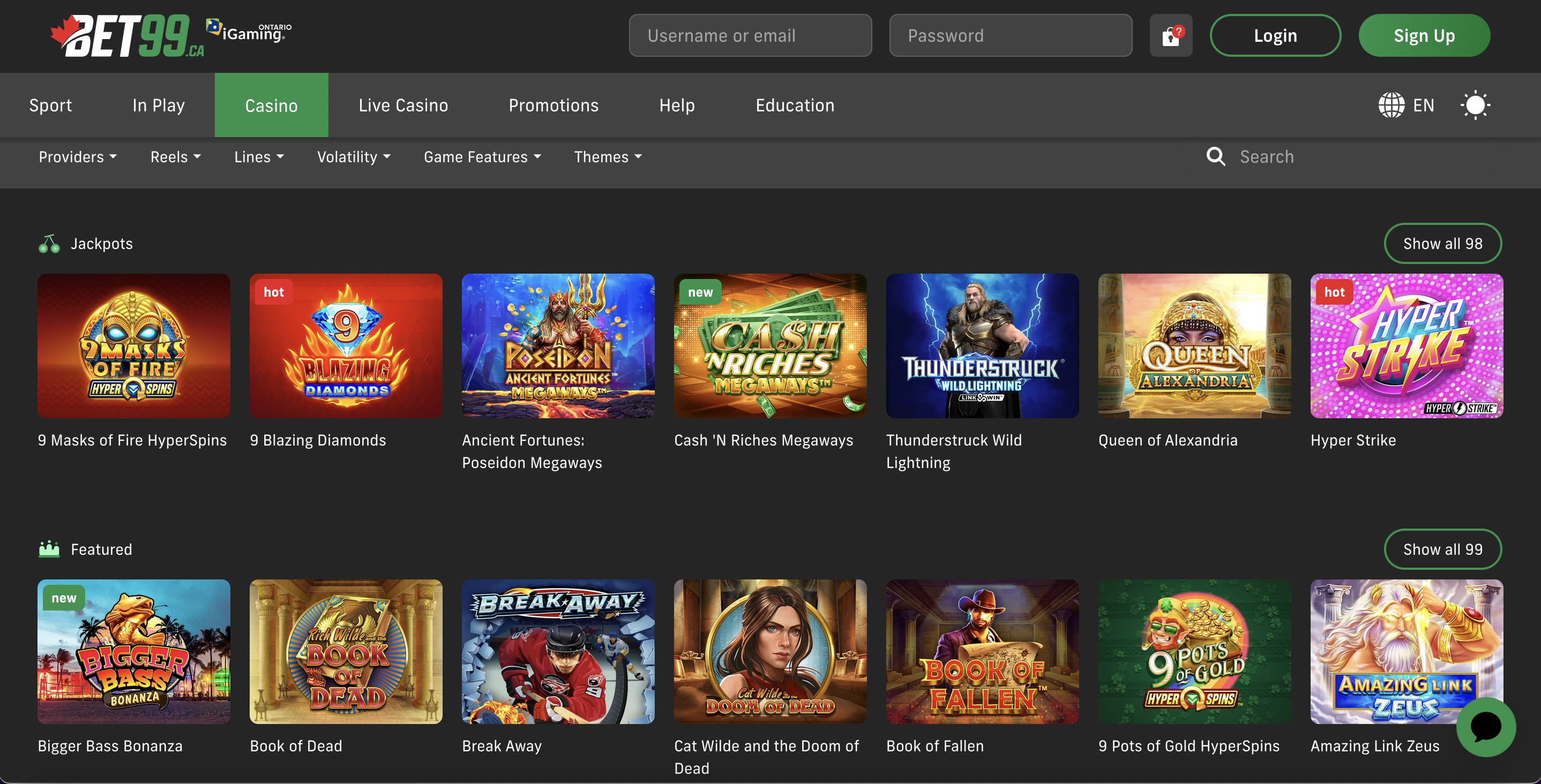Open the Thunderstruck Wild Lightning thumbnail
Image resolution: width=1541 pixels, height=784 pixels.
(x=982, y=345)
